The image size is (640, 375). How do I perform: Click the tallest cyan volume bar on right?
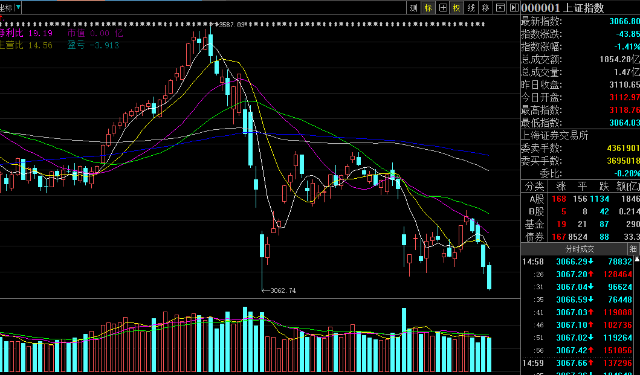pos(404,339)
